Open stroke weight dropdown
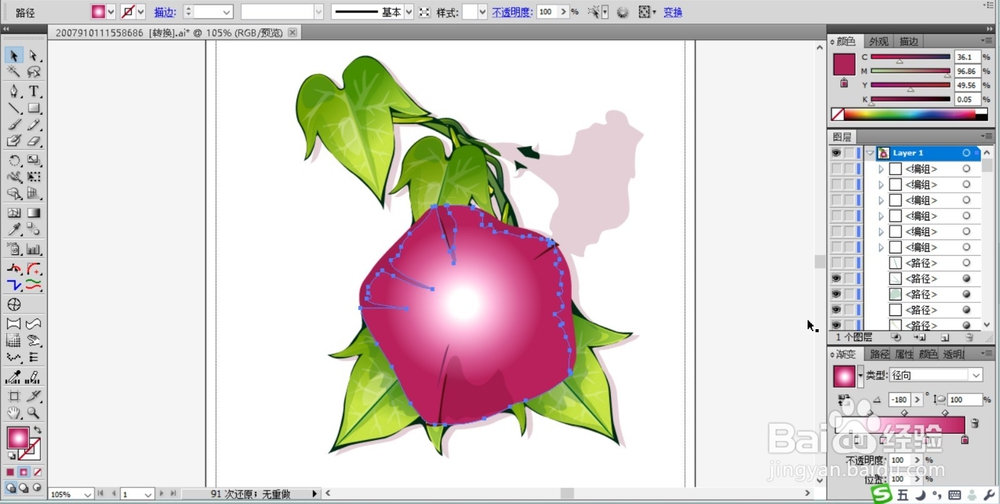This screenshot has height=504, width=1000. (226, 12)
